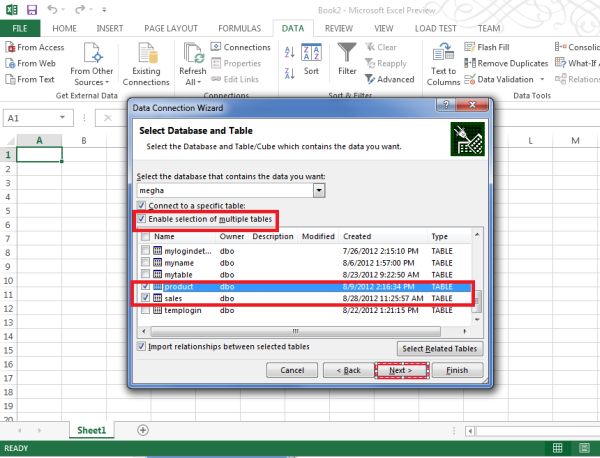Undo the last action
This screenshot has height=458, width=600.
[x=52, y=10]
